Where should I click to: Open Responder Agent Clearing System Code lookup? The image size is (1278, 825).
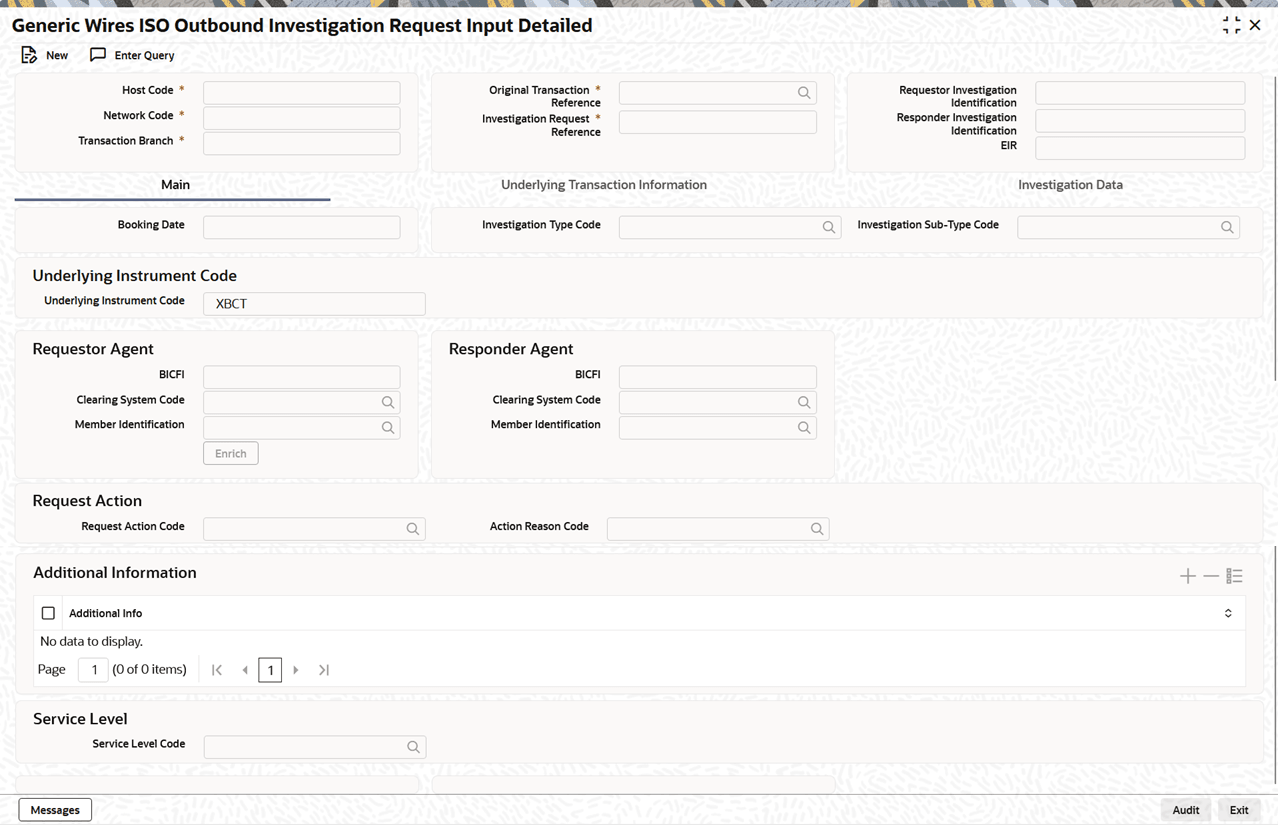click(804, 402)
